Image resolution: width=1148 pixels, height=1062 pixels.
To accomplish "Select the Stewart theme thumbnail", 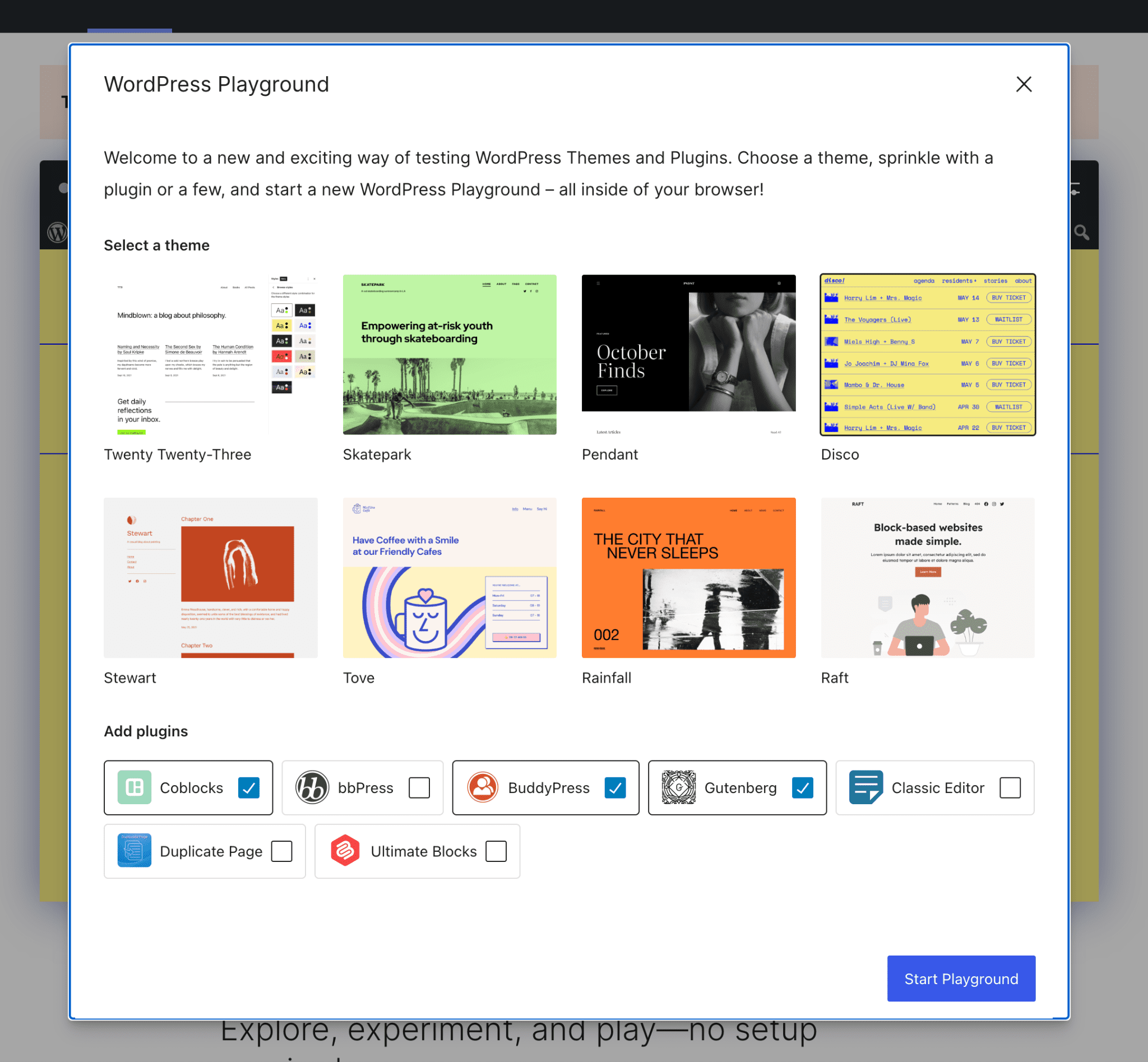I will point(210,577).
